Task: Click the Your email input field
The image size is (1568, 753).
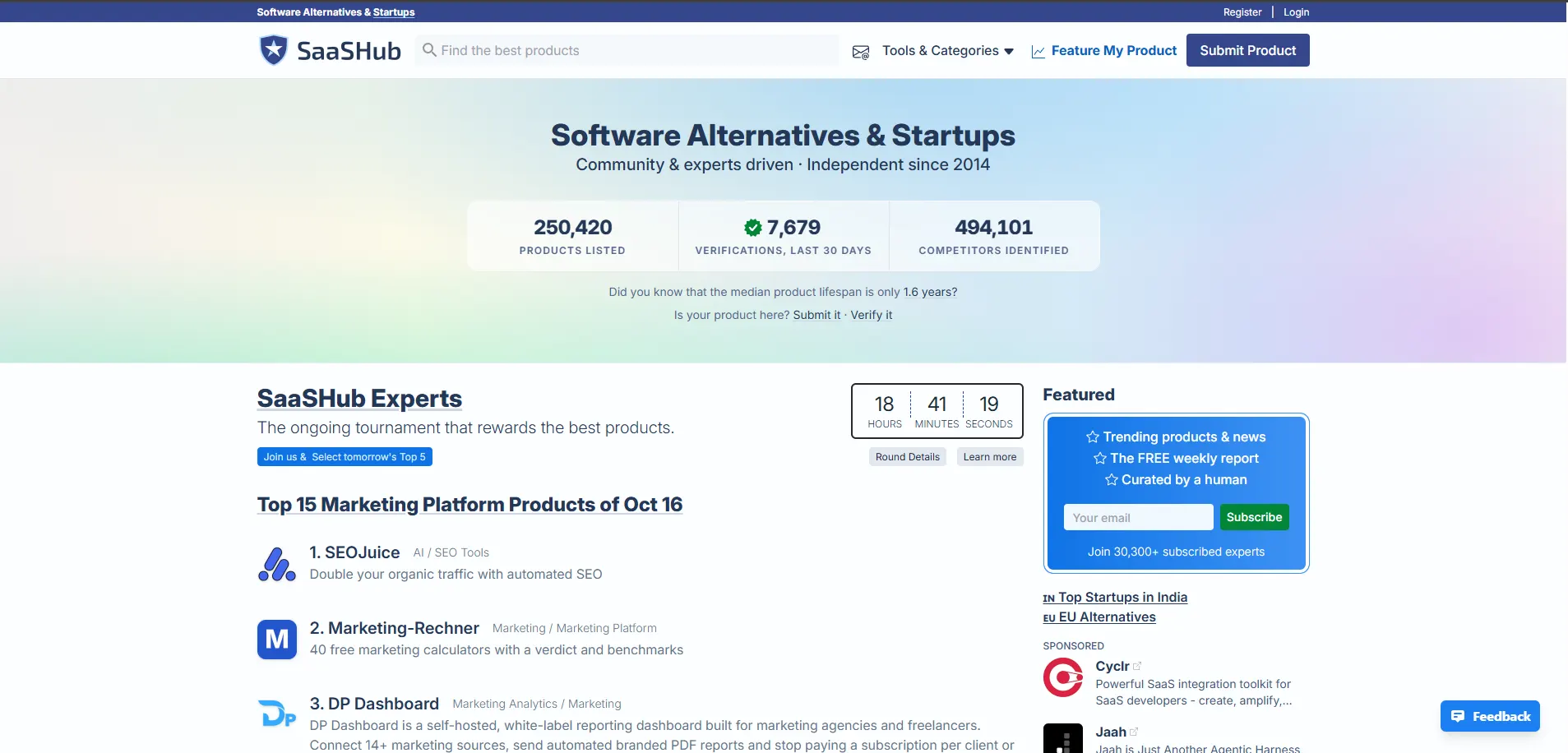Action: pyautogui.click(x=1138, y=517)
